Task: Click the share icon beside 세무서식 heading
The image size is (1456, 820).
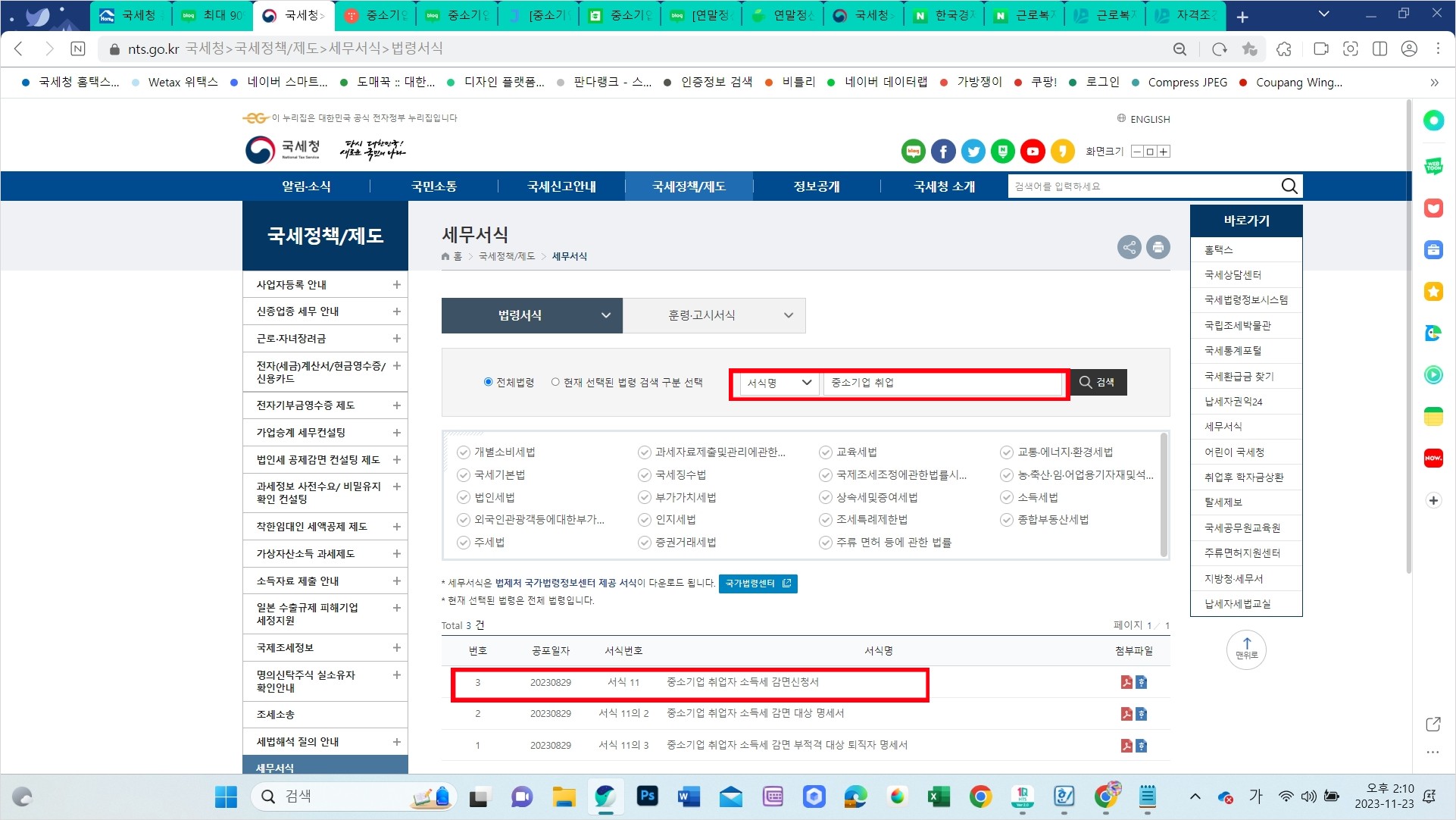Action: coord(1129,246)
